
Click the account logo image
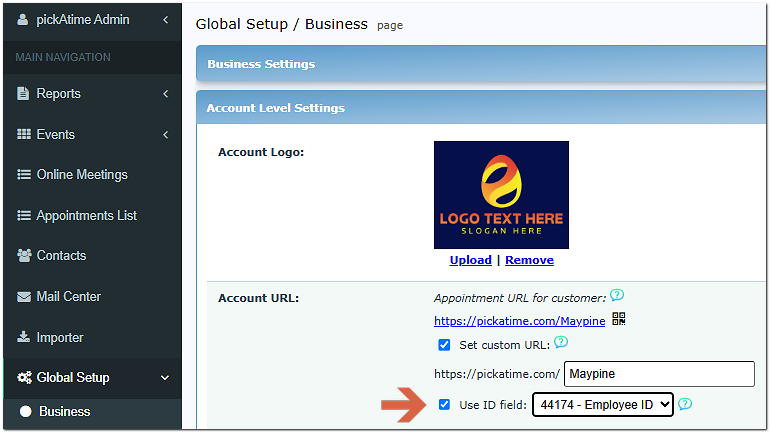click(501, 195)
